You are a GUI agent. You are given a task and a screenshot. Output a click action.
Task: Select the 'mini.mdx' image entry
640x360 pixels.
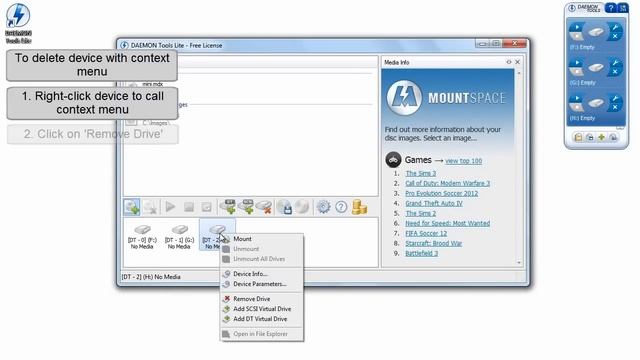(x=153, y=84)
